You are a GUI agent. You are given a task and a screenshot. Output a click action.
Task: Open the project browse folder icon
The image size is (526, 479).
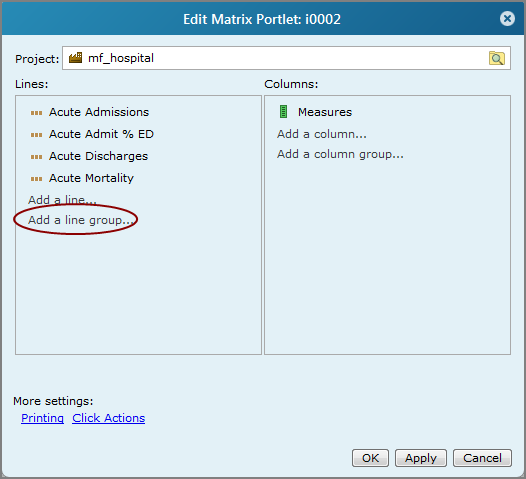point(496,58)
